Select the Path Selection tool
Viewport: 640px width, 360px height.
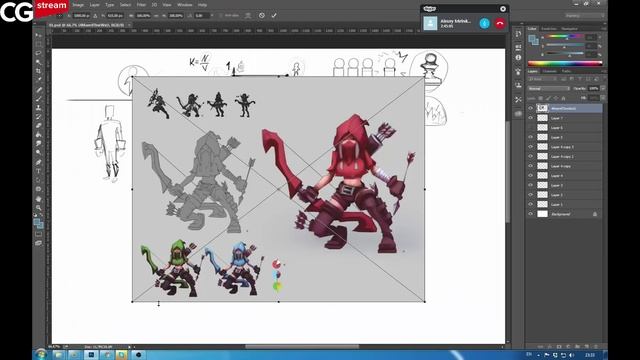[x=38, y=180]
